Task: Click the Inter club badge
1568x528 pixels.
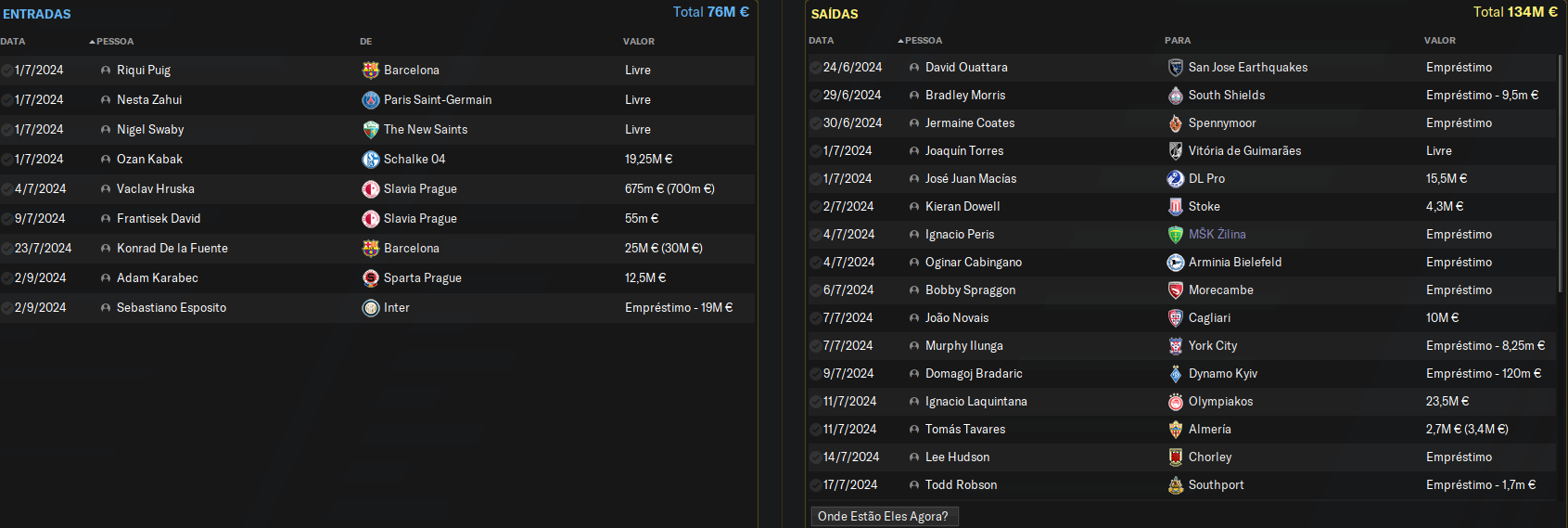Action: click(371, 307)
